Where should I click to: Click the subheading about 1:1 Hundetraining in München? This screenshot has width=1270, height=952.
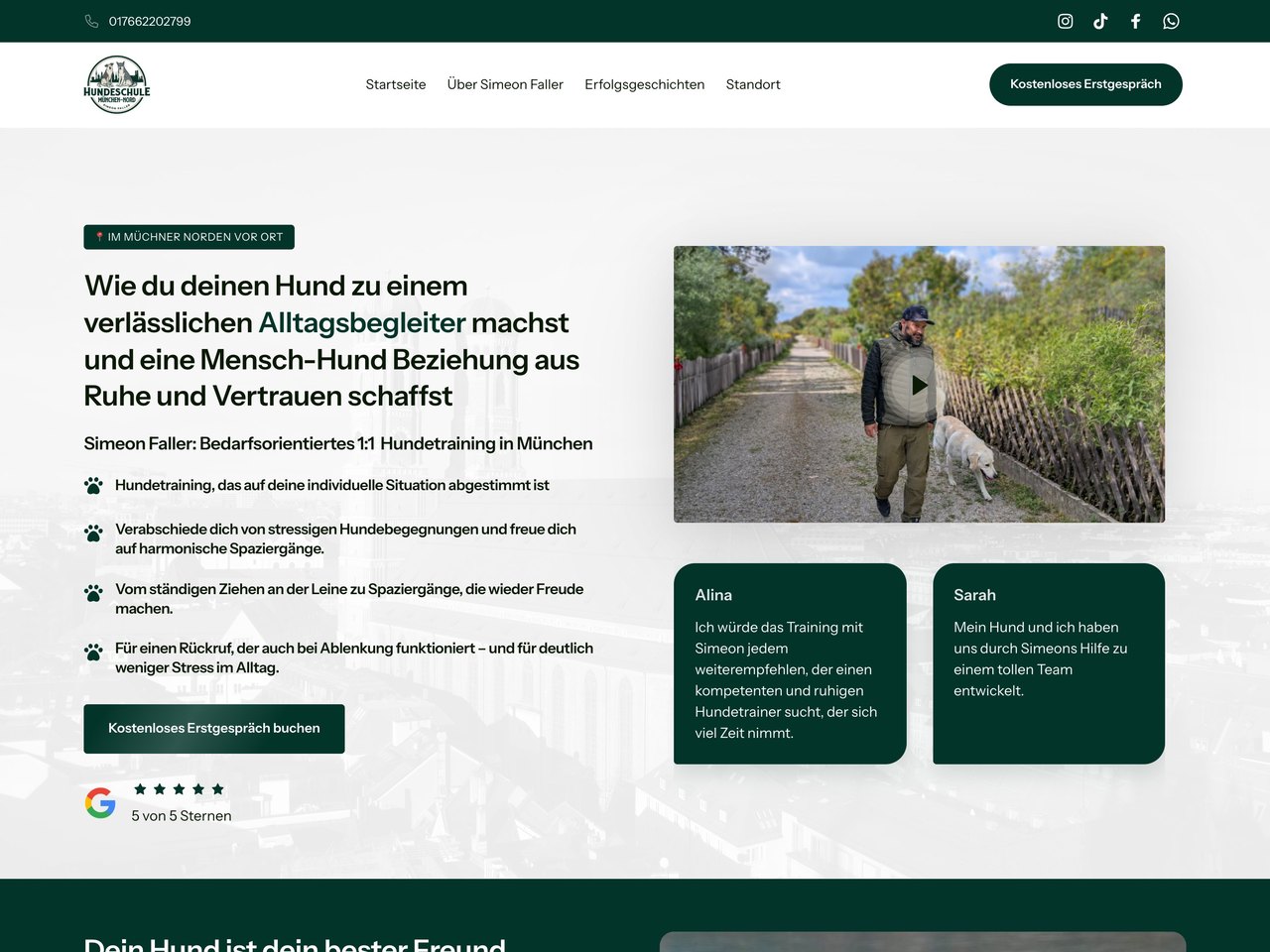(338, 443)
